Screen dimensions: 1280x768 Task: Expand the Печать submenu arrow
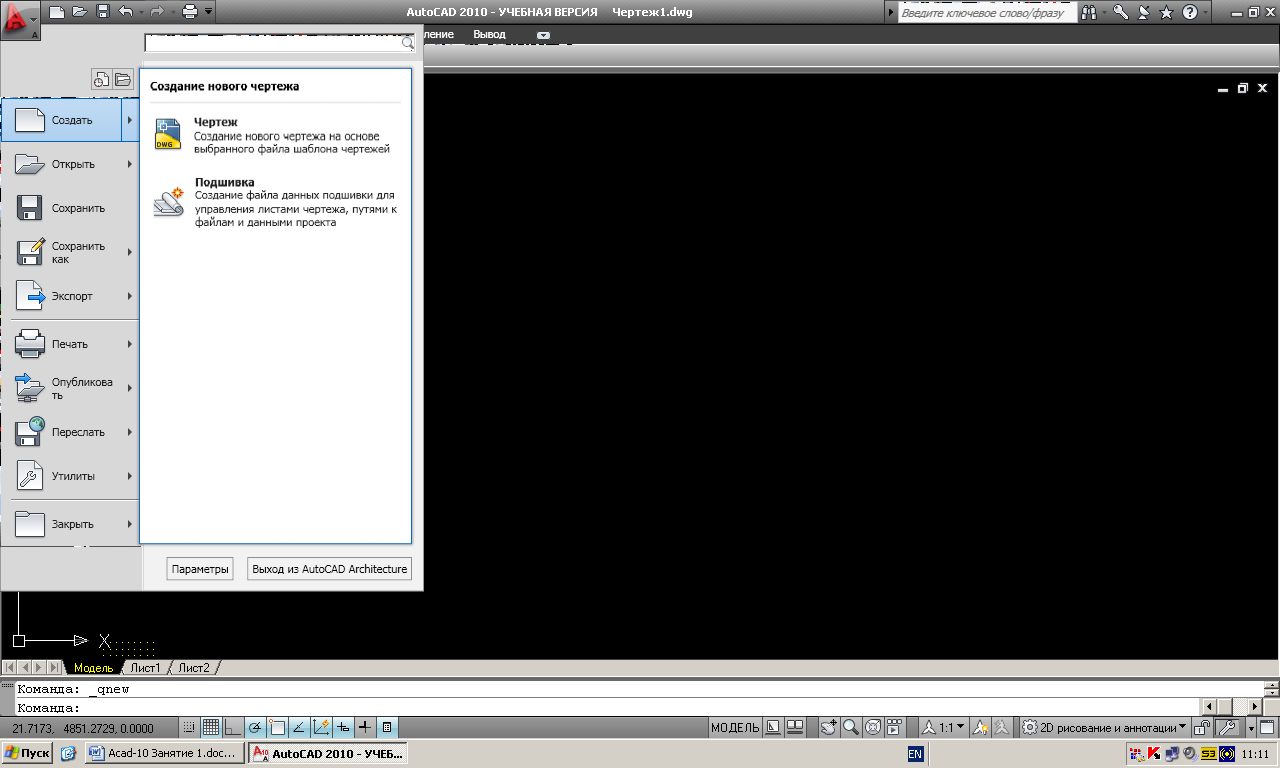(130, 344)
